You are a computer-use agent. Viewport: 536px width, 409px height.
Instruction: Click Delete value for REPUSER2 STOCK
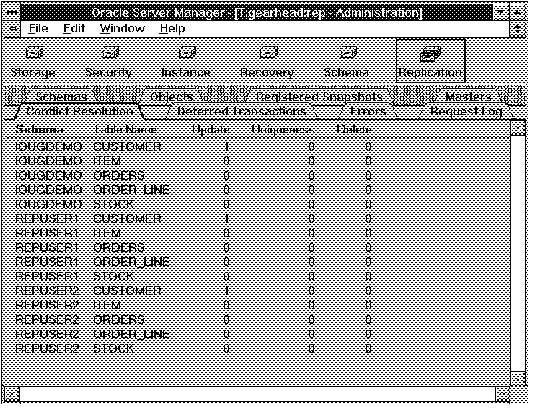(x=368, y=348)
